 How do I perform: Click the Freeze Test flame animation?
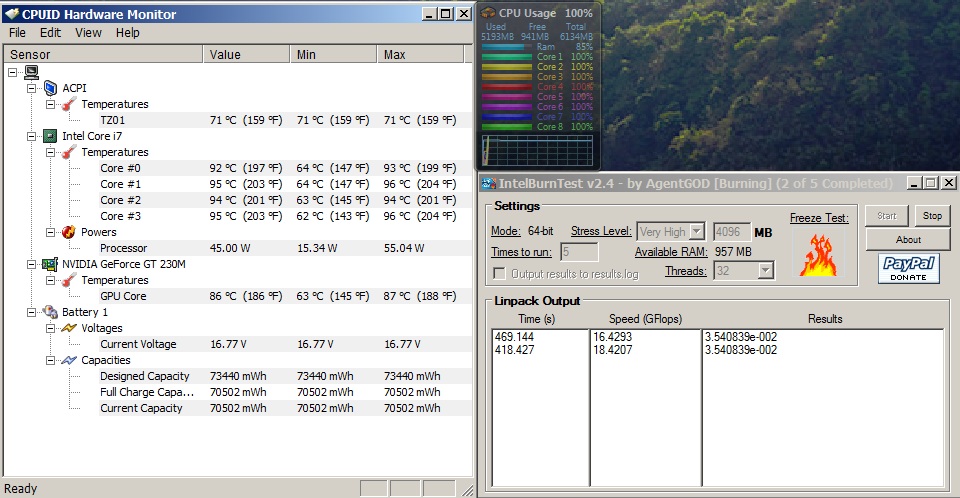click(x=819, y=254)
